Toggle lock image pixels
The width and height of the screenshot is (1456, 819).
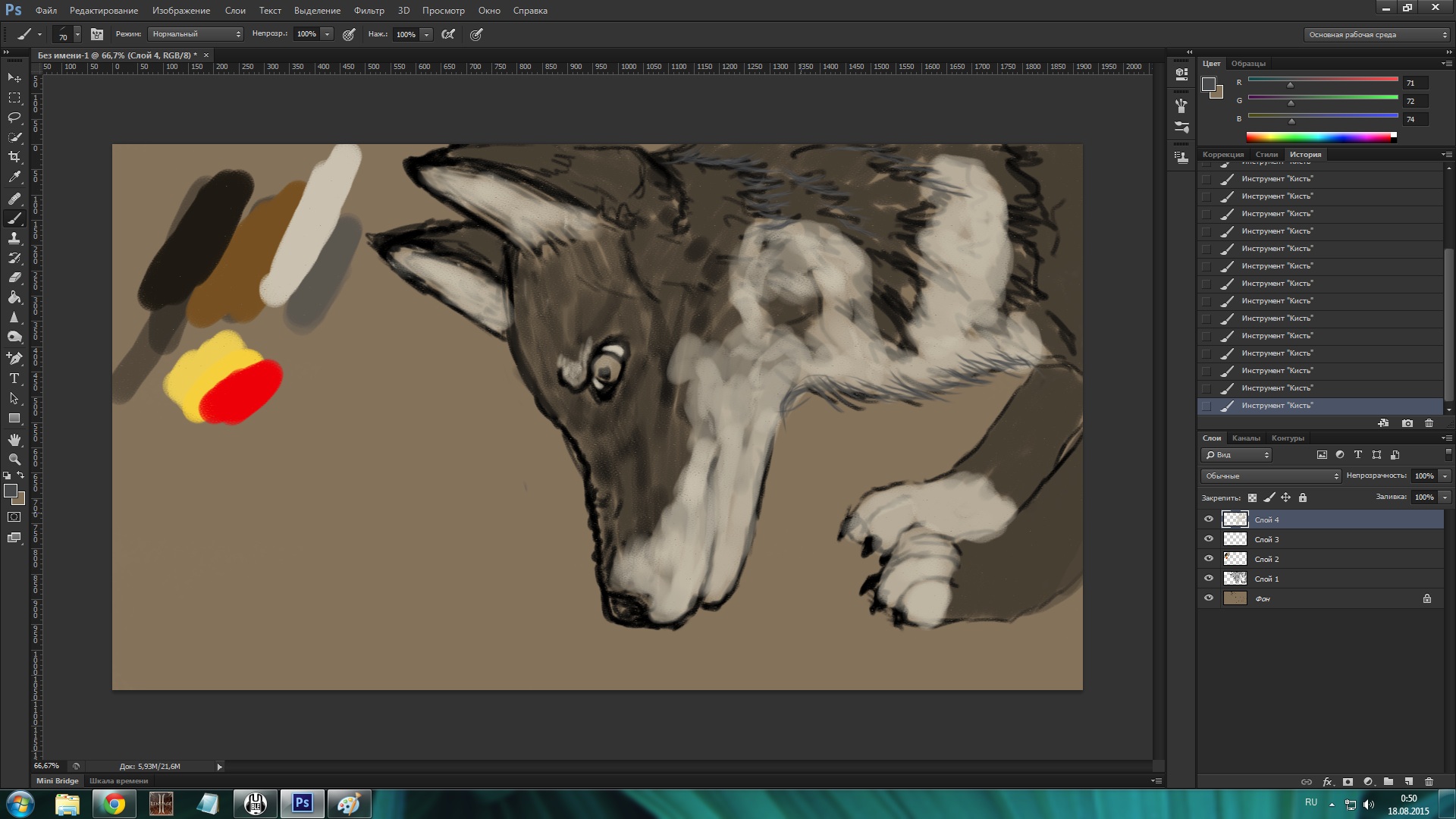pos(1269,498)
